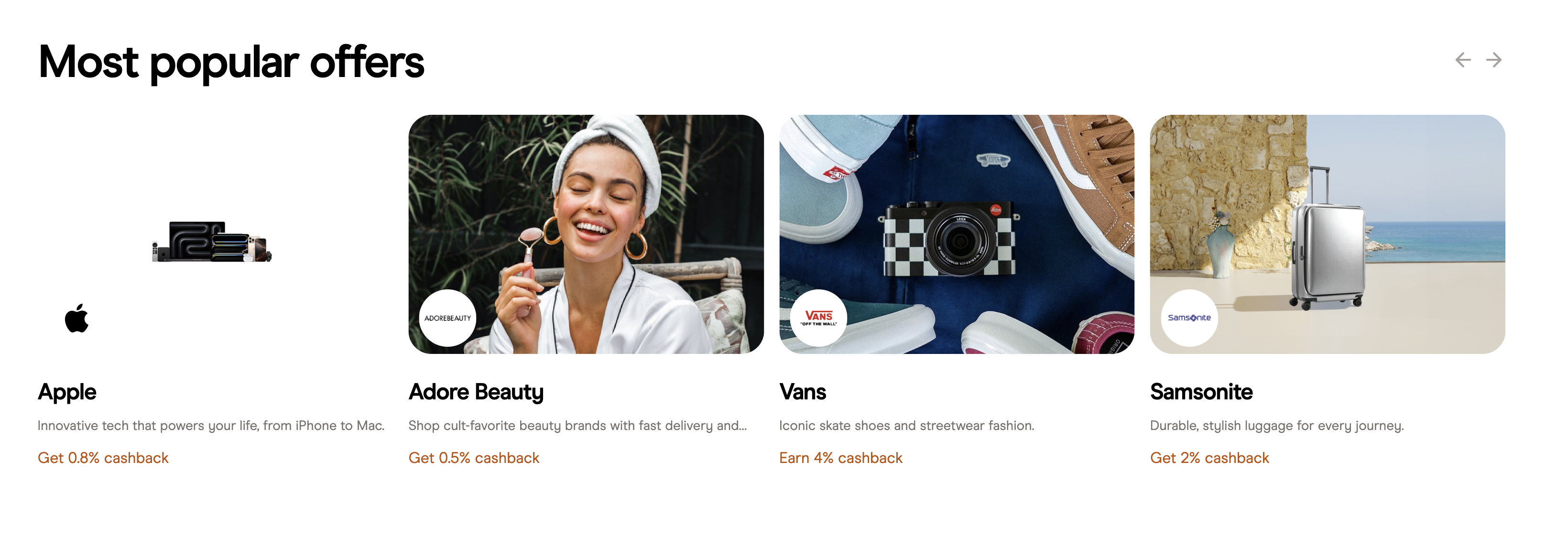Click the Apple logo icon
This screenshot has width=1568, height=551.
point(76,318)
